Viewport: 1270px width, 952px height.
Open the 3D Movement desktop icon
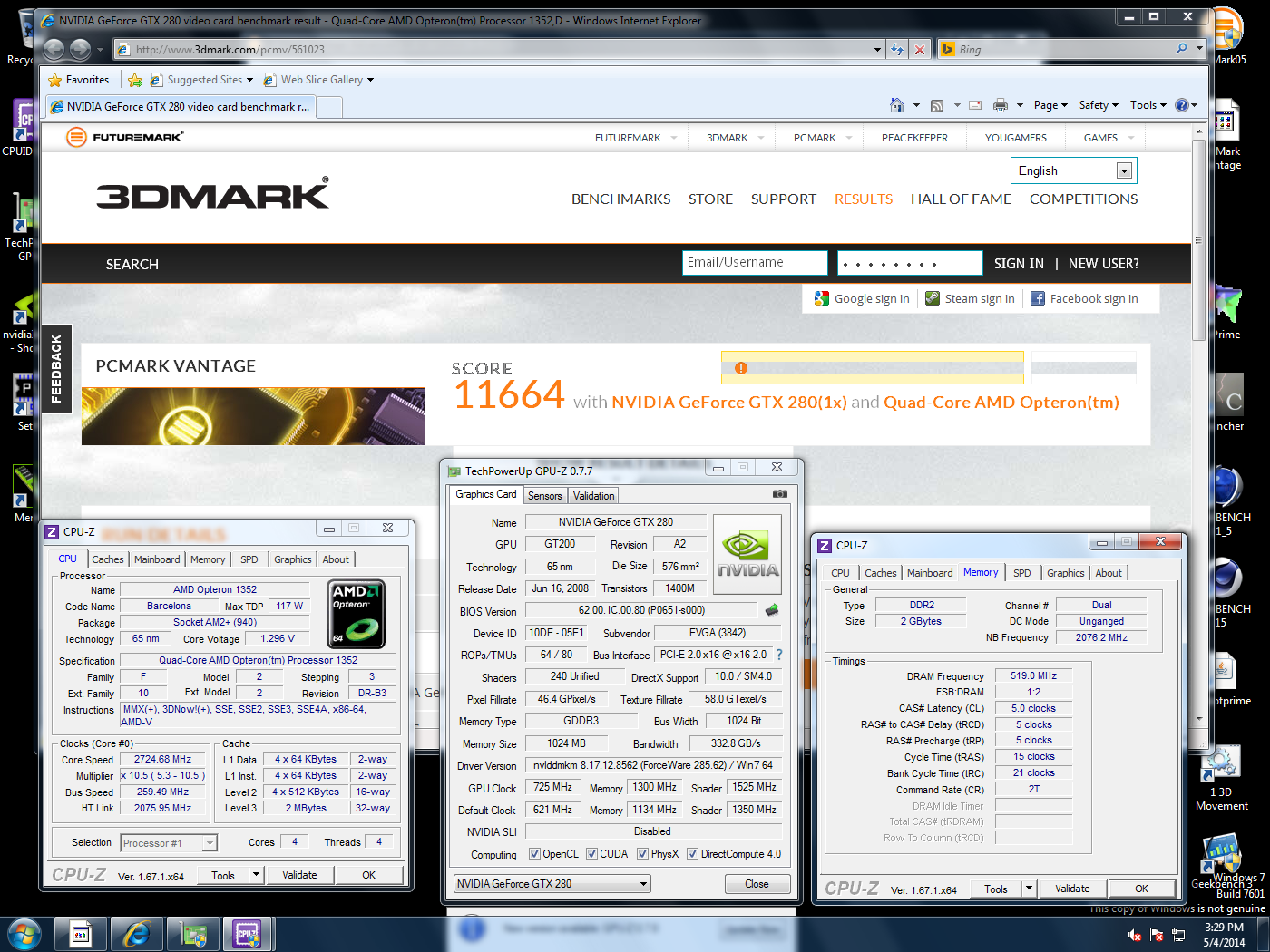1221,778
